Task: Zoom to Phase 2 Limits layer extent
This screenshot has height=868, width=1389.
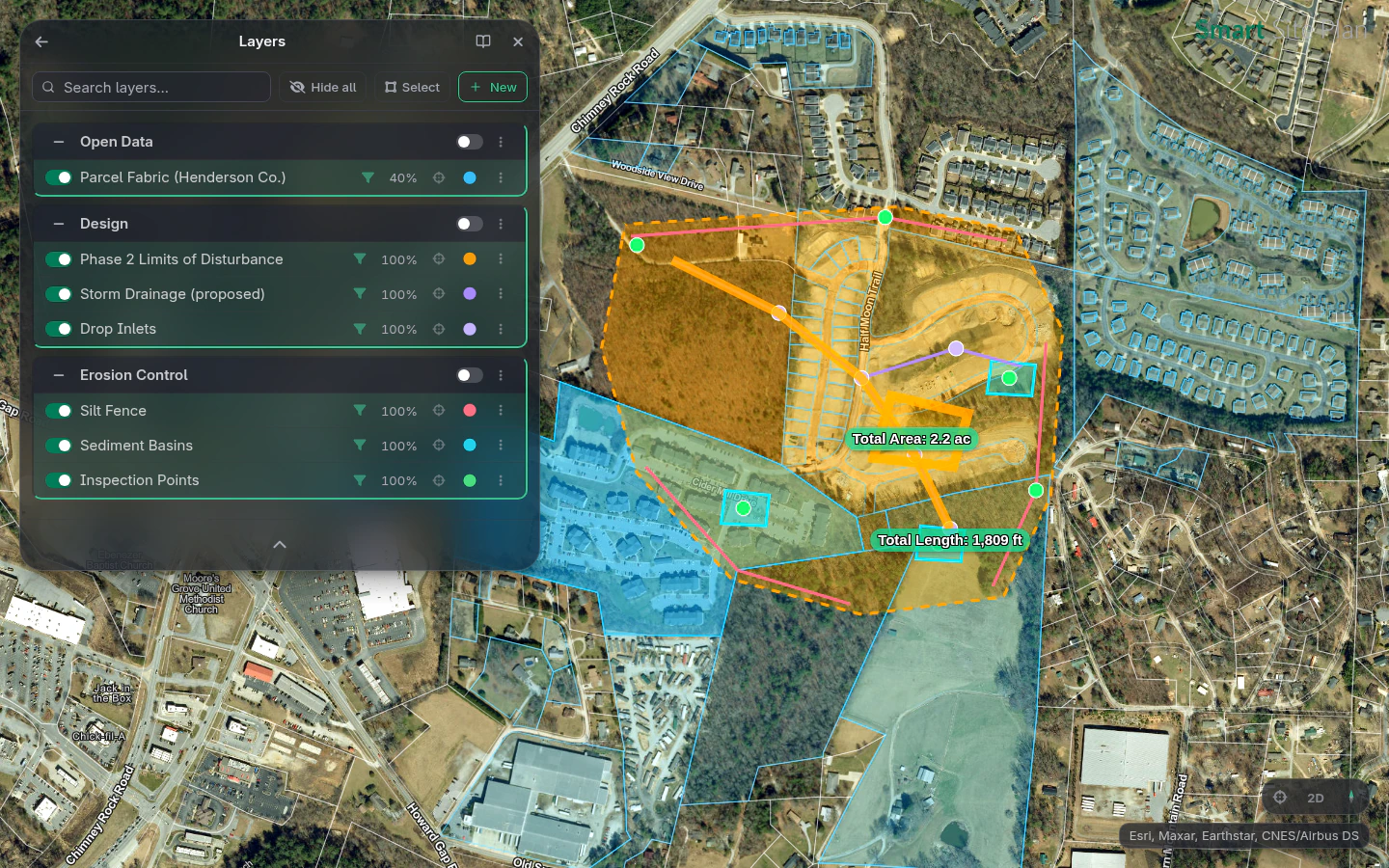Action: [439, 259]
